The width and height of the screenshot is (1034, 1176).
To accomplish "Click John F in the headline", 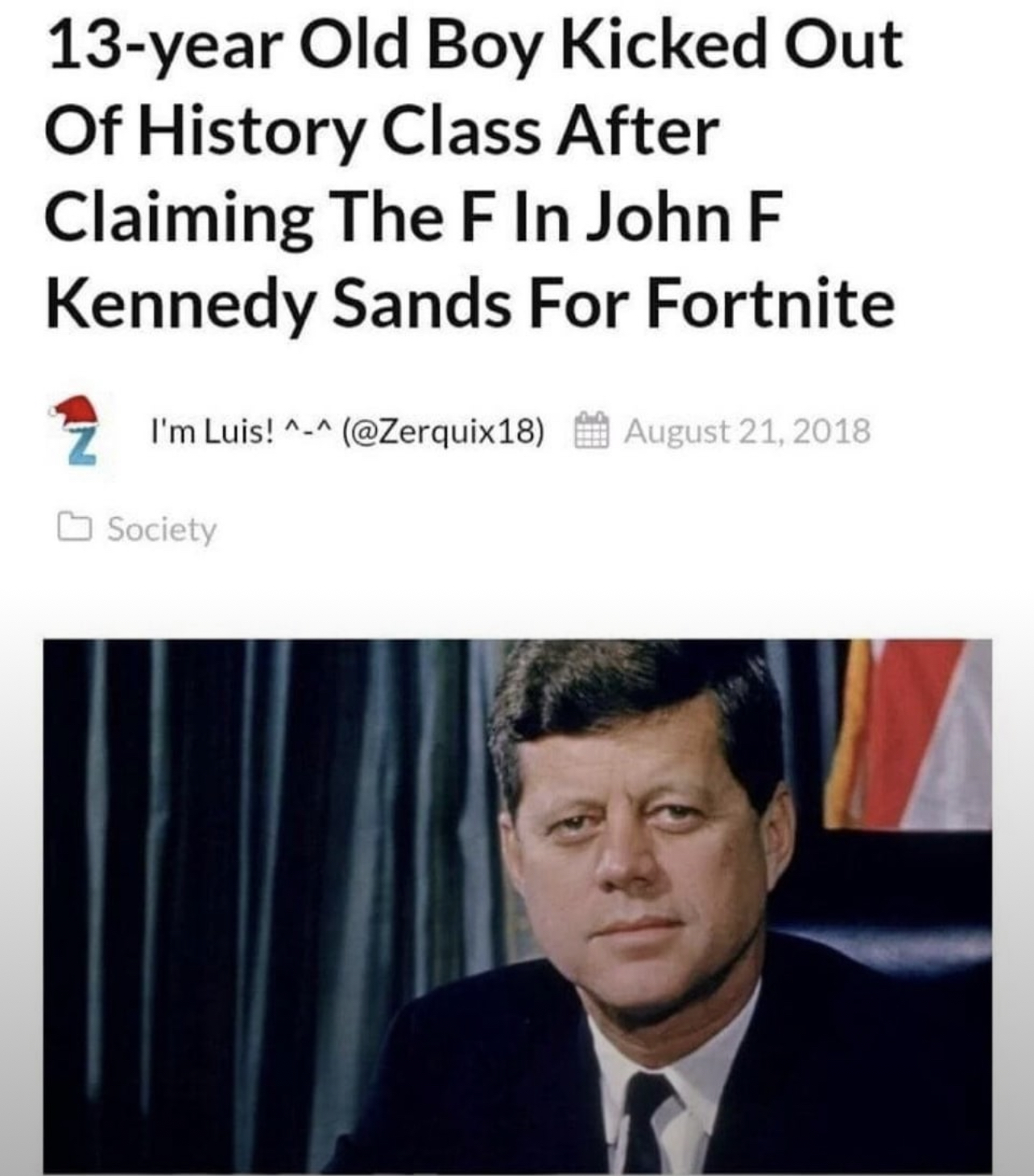I will coord(682,217).
